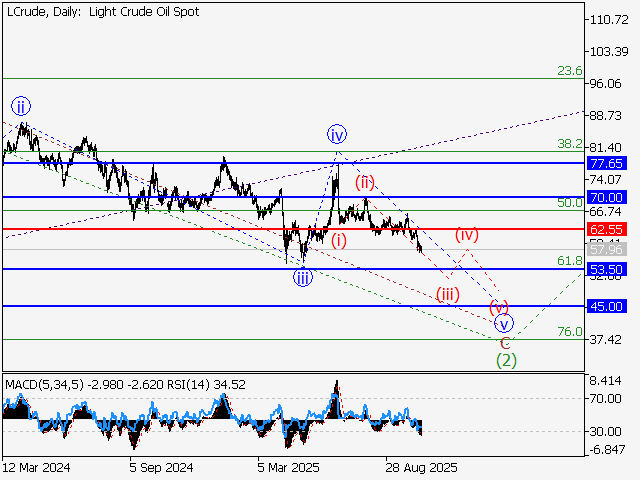Image resolution: width=640 pixels, height=480 pixels.
Task: Select the blue circled wave iii marker
Action: [303, 279]
